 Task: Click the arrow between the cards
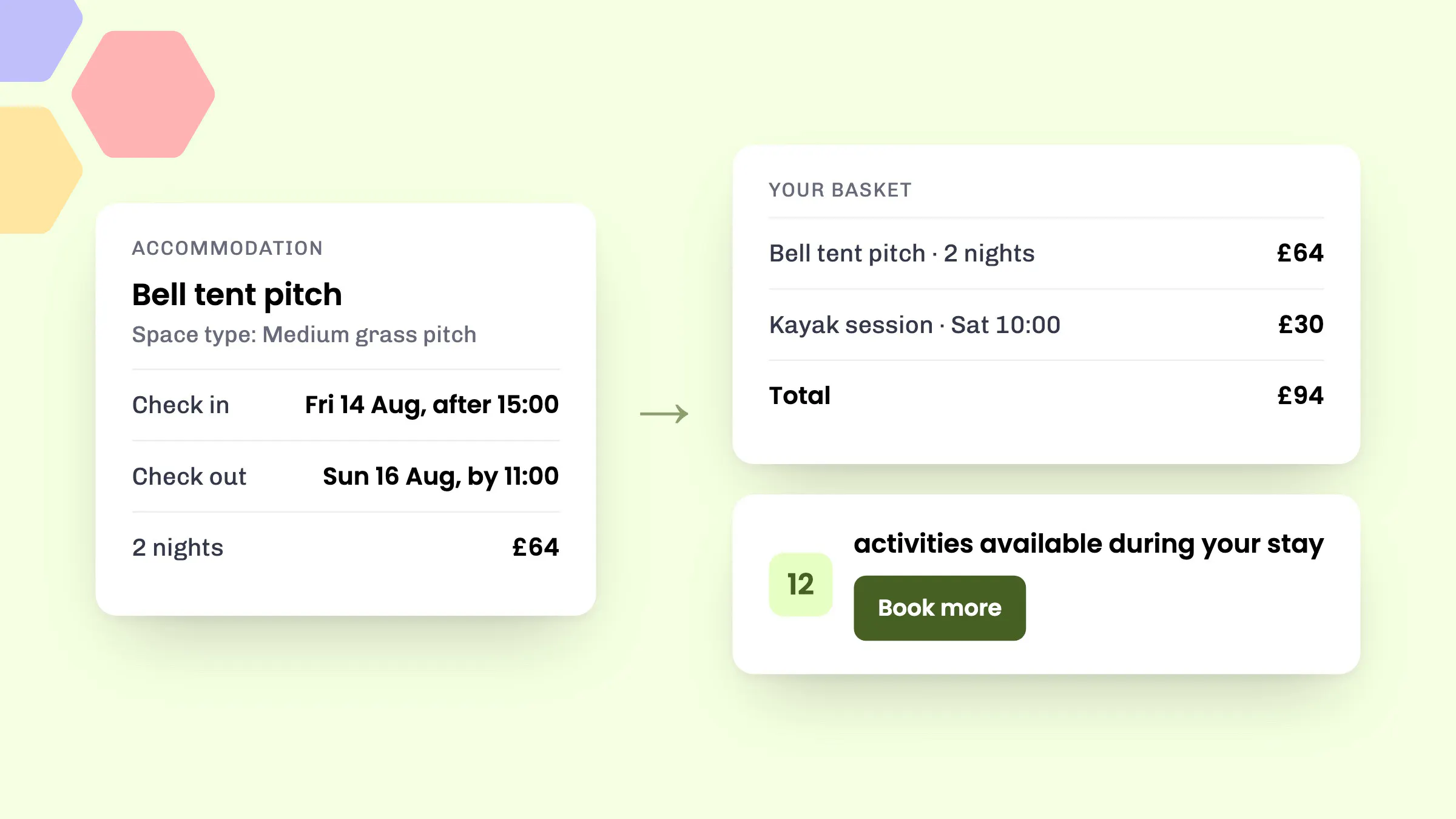coord(664,414)
